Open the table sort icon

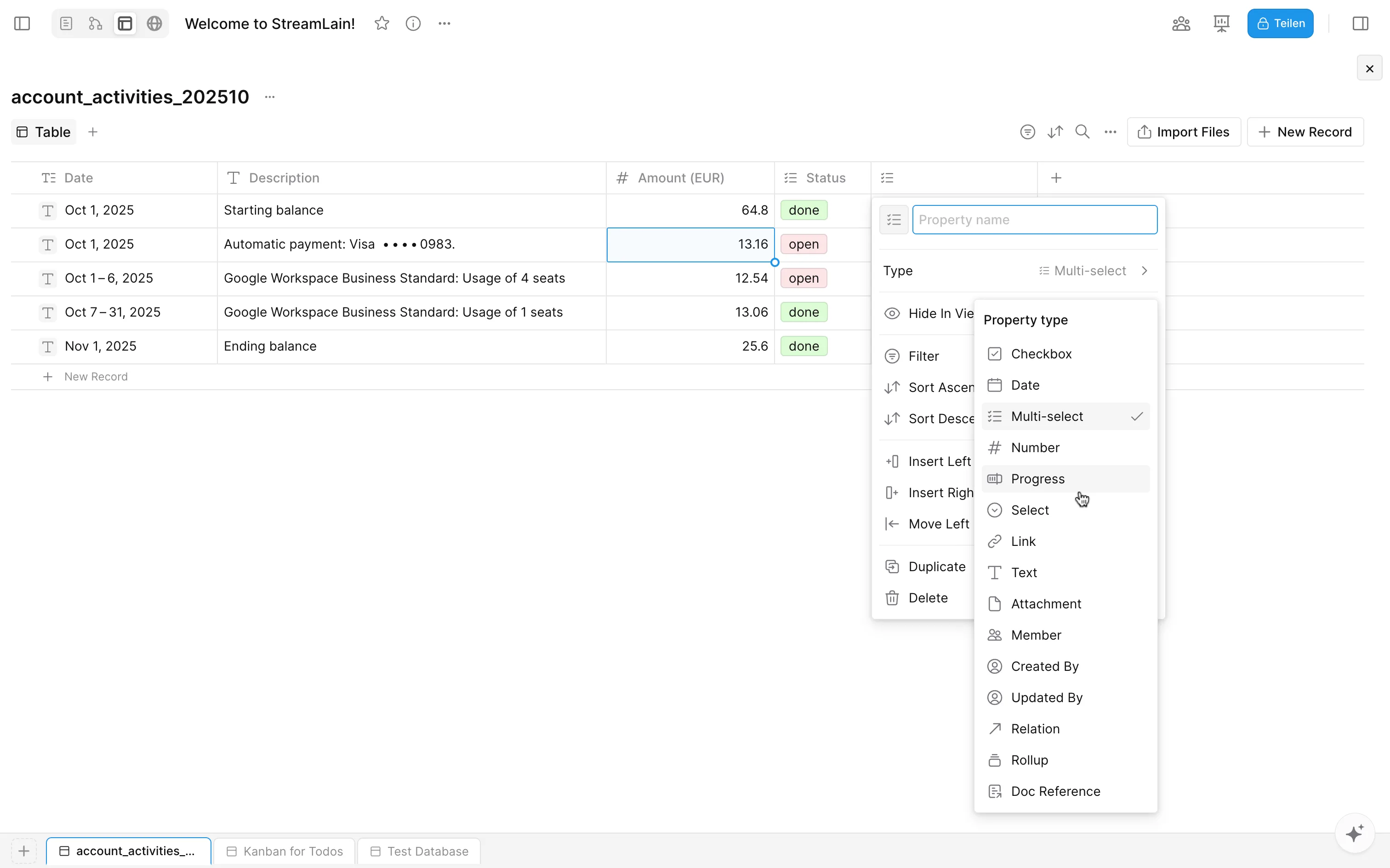pyautogui.click(x=1055, y=132)
